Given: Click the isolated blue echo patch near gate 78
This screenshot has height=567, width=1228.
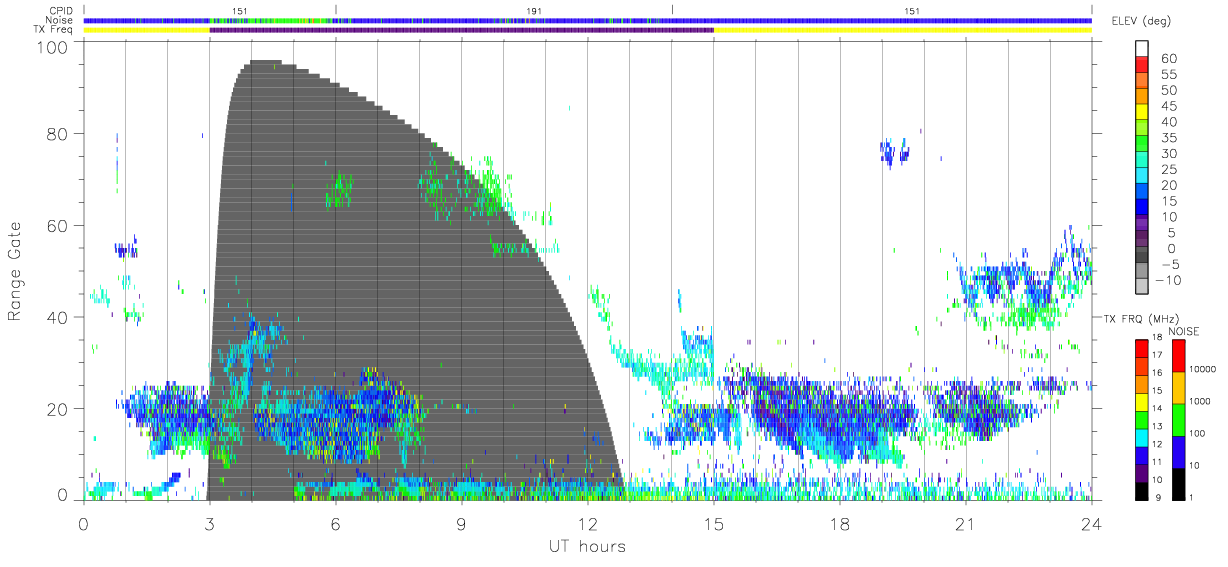Looking at the screenshot, I should [894, 153].
